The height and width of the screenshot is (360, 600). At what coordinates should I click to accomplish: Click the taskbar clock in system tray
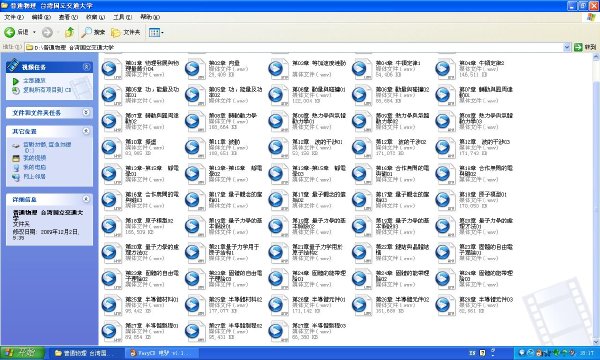(x=587, y=353)
